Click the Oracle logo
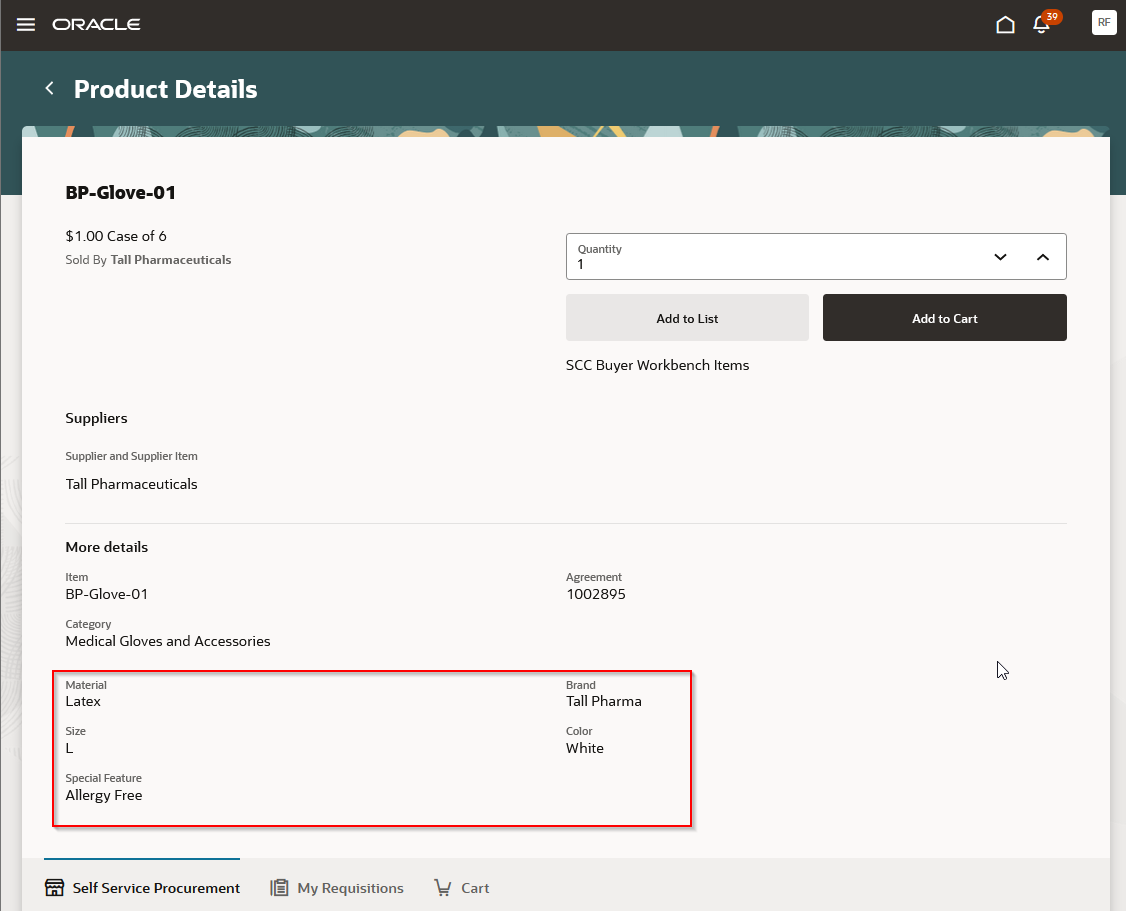The width and height of the screenshot is (1126, 911). click(x=96, y=24)
